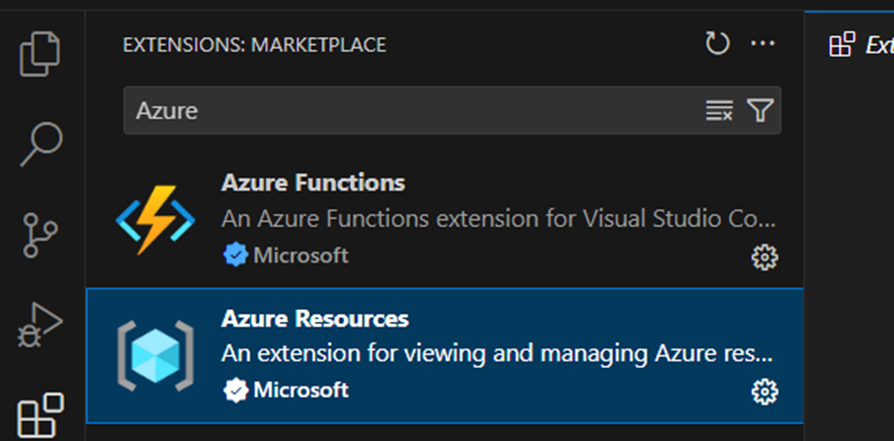
Task: Click Microsoft publisher under Azure Resources
Action: (300, 390)
